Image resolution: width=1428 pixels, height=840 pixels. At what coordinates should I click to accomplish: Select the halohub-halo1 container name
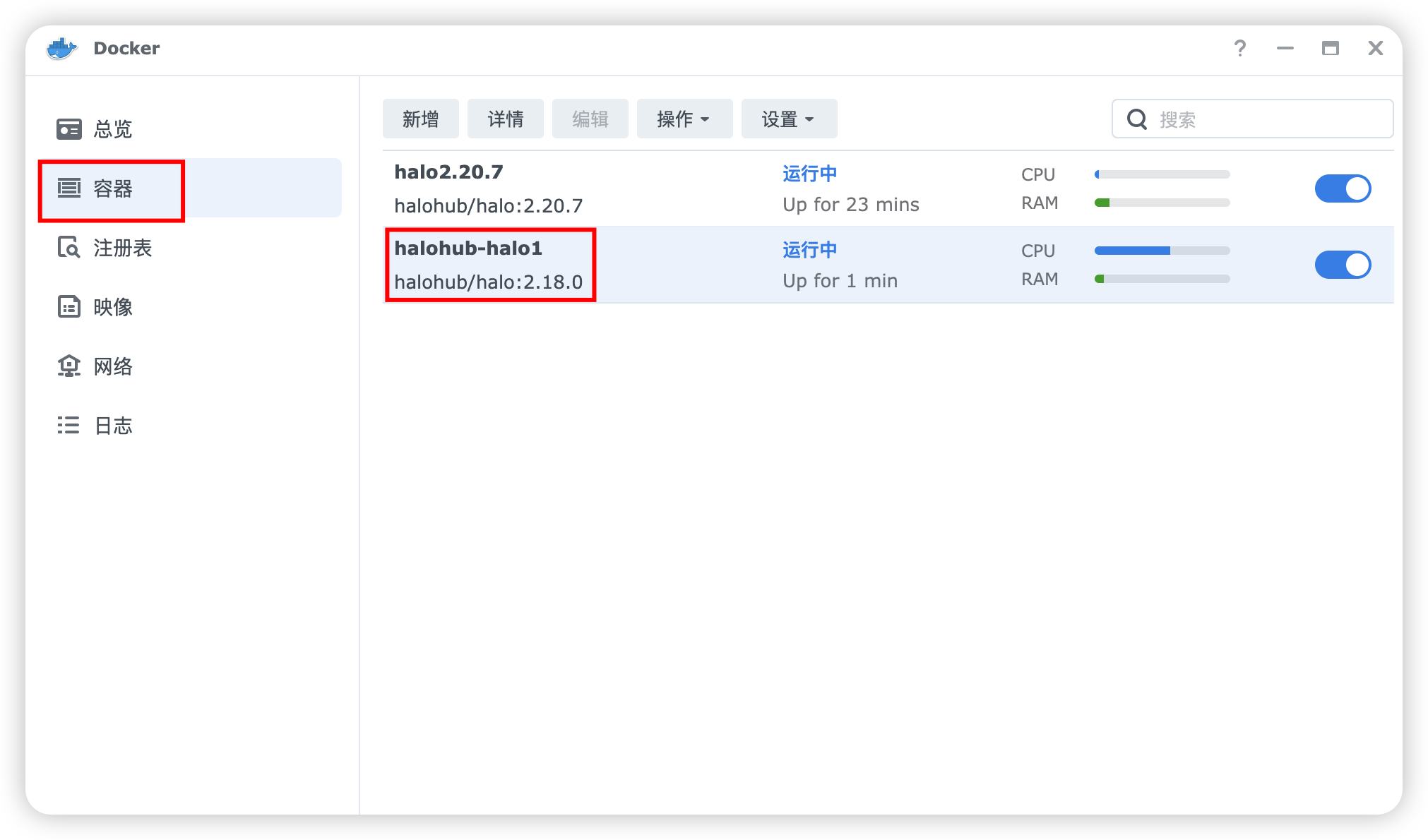pyautogui.click(x=468, y=248)
